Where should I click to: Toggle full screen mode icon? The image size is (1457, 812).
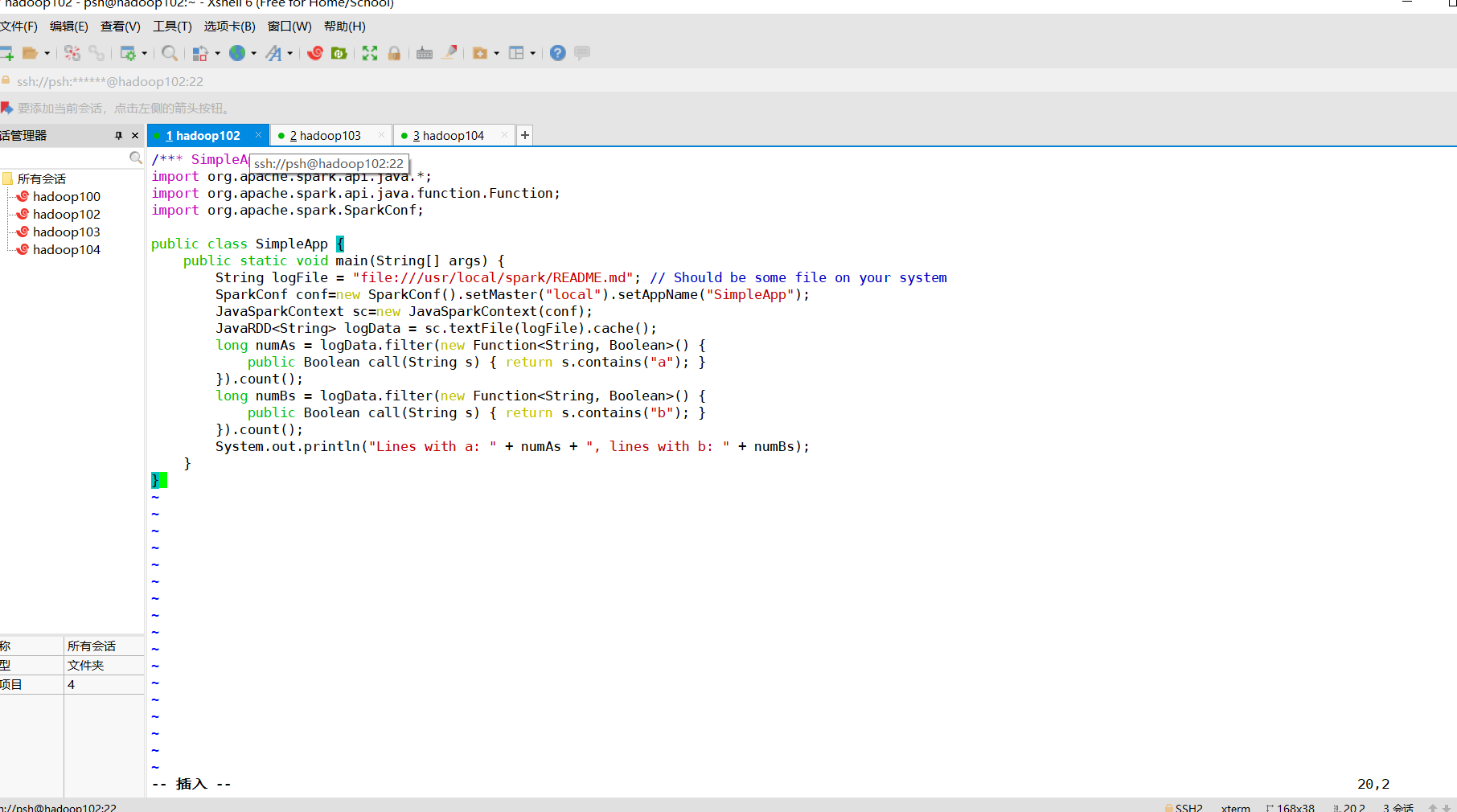click(370, 53)
